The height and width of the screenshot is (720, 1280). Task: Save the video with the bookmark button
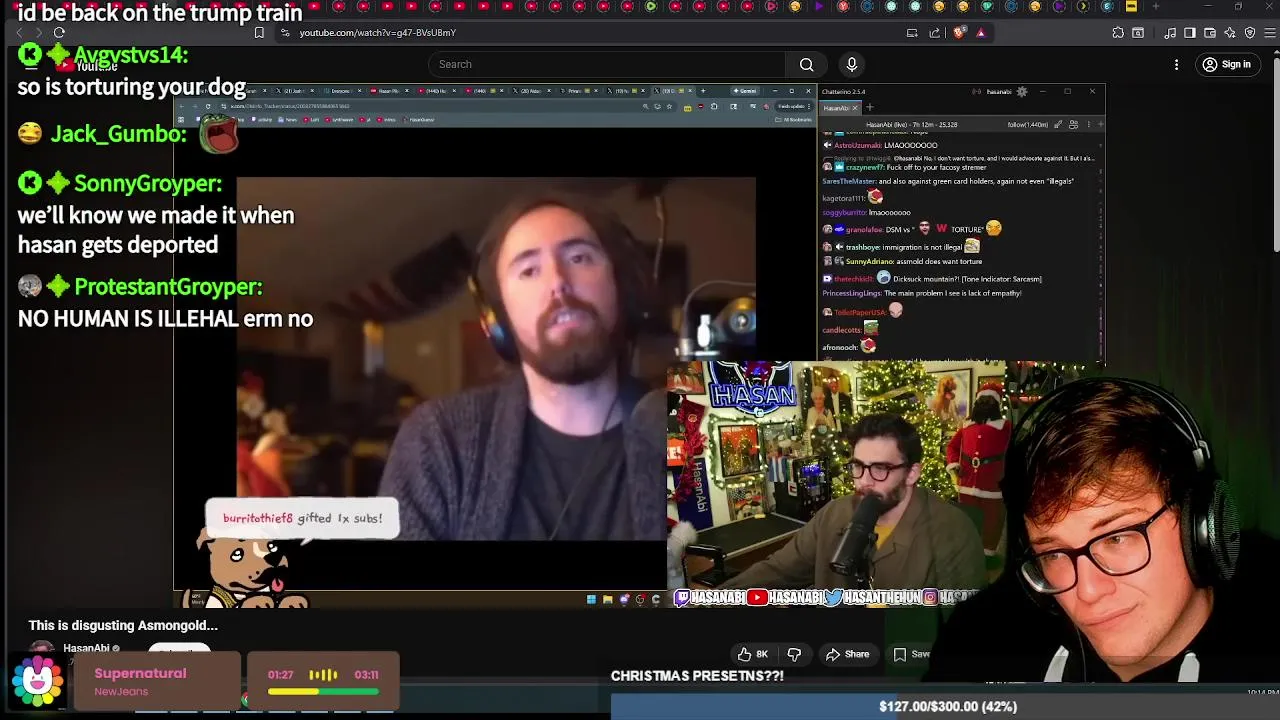[911, 654]
